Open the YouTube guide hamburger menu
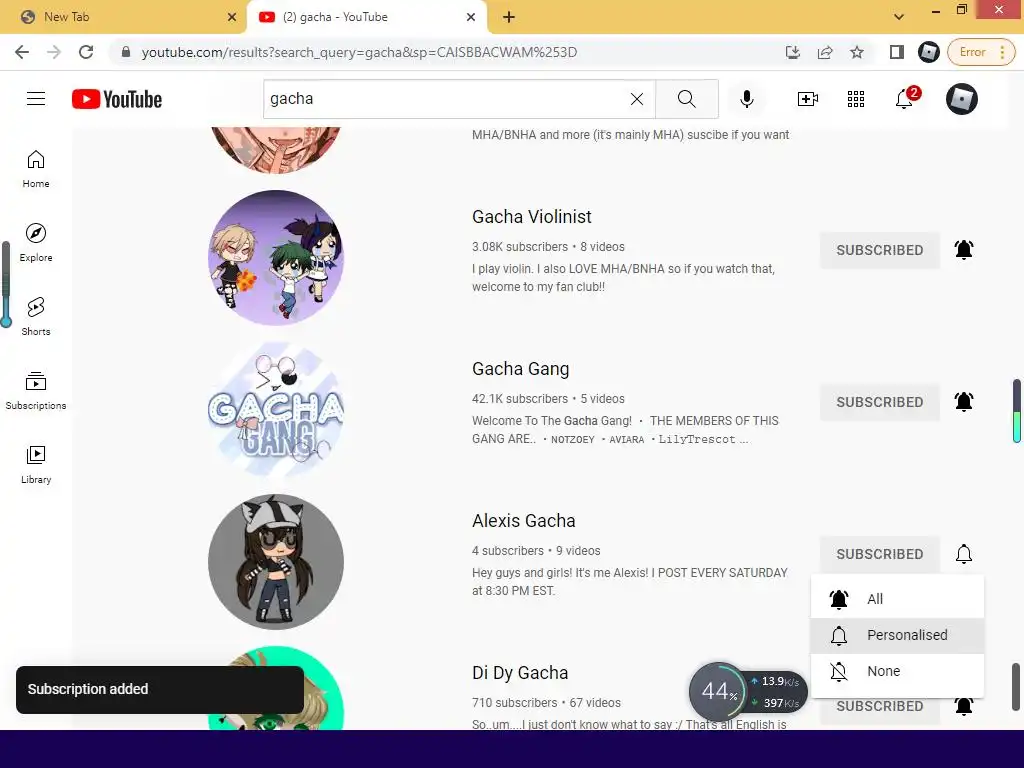The width and height of the screenshot is (1024, 768). (x=36, y=99)
